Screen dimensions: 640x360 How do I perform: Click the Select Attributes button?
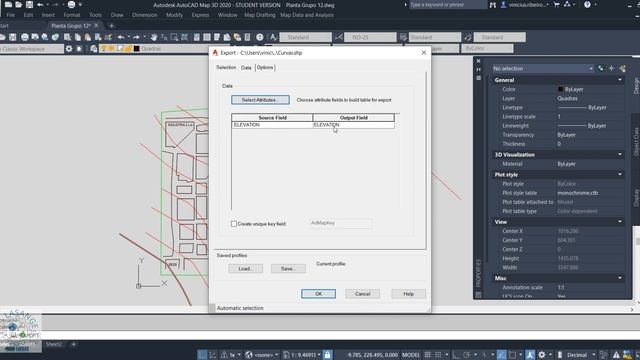(260, 100)
